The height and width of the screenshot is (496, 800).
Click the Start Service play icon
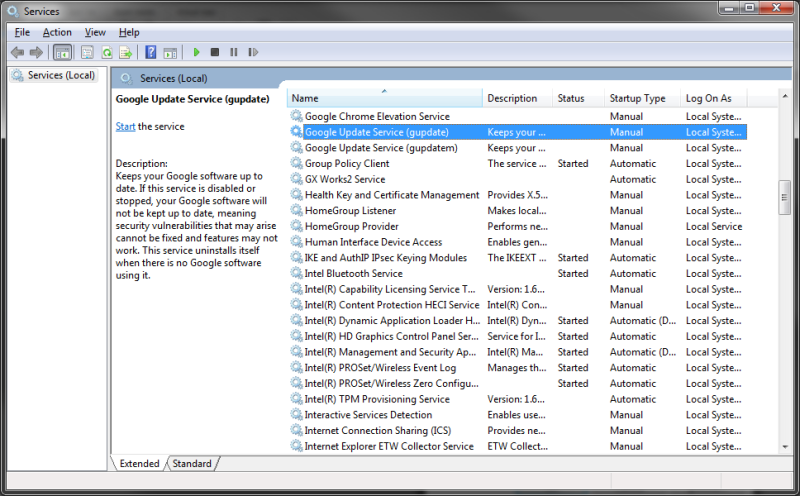(x=196, y=52)
